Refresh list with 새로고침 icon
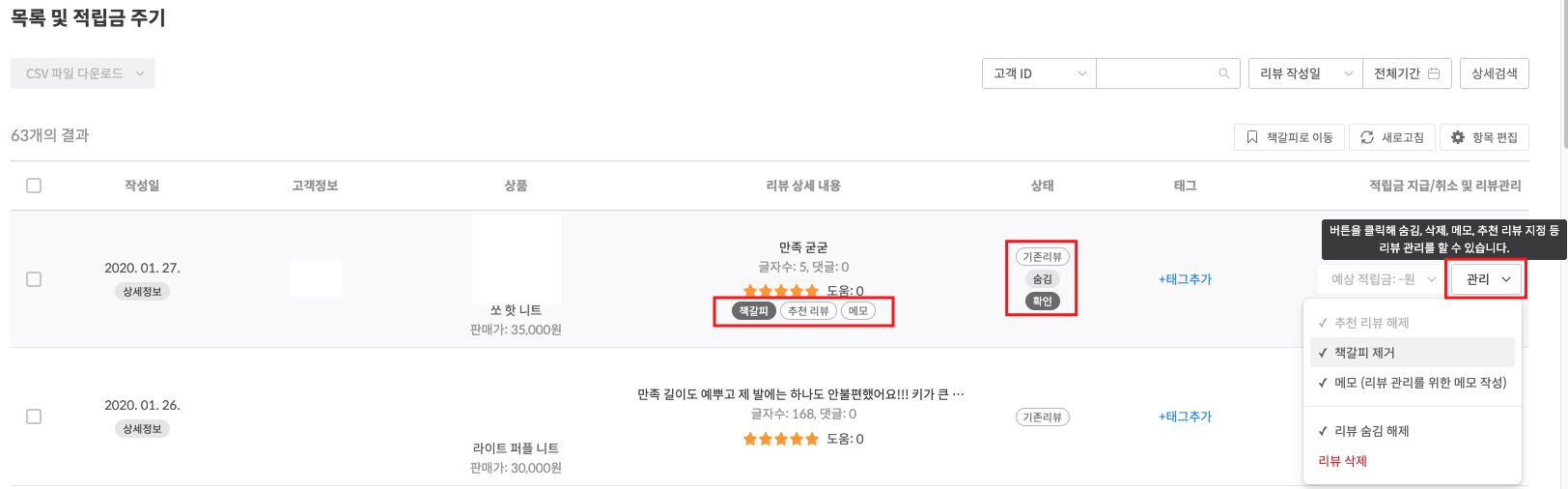Viewport: 1568px width, 489px height. 1367,137
